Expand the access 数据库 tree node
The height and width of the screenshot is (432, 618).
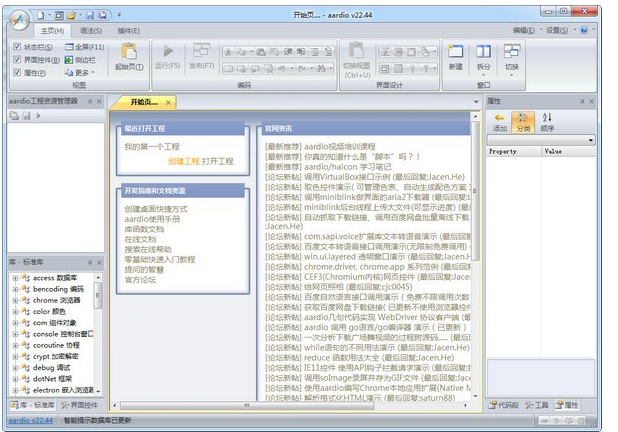[x=15, y=278]
